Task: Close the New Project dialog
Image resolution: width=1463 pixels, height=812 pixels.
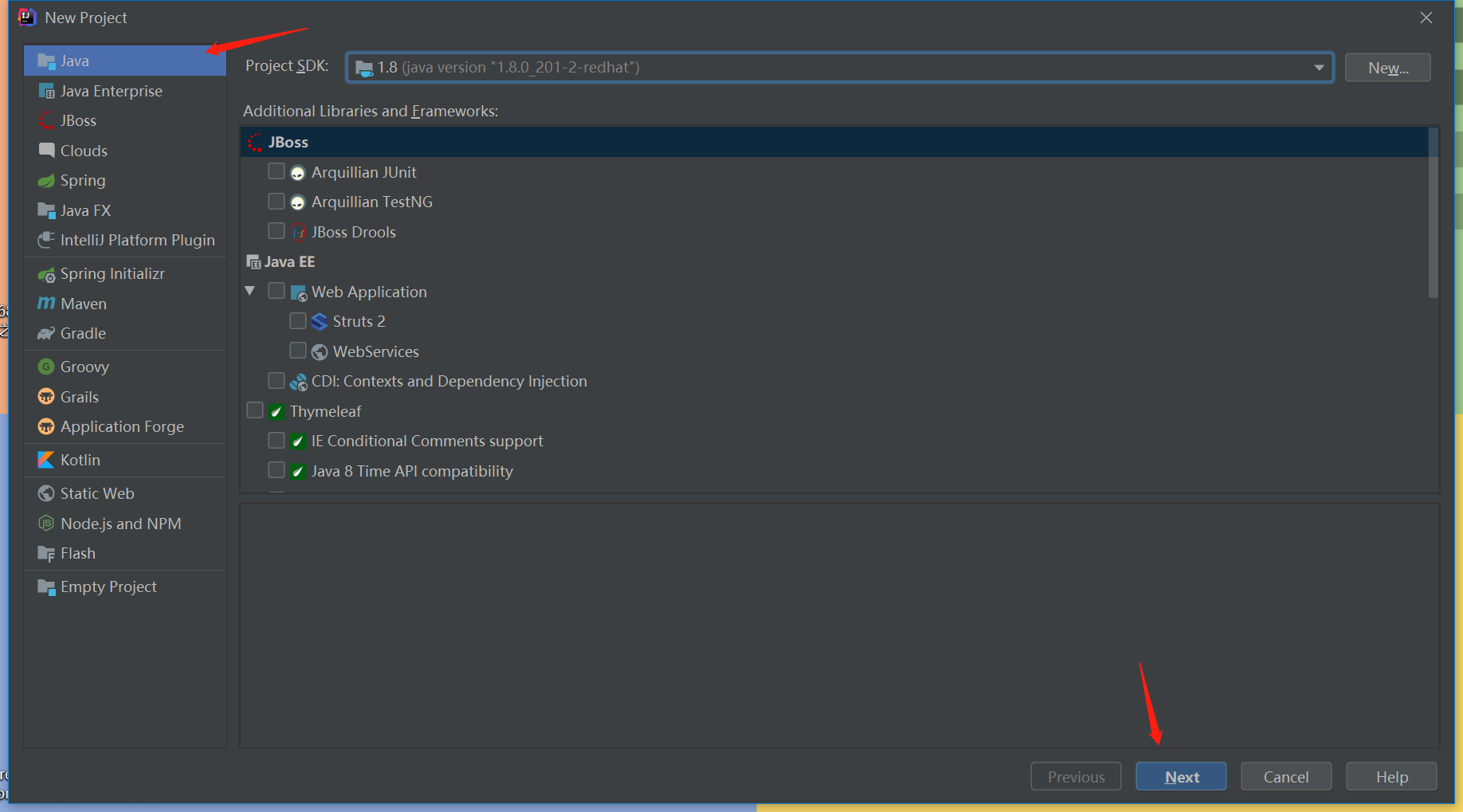Action: pos(1426,18)
